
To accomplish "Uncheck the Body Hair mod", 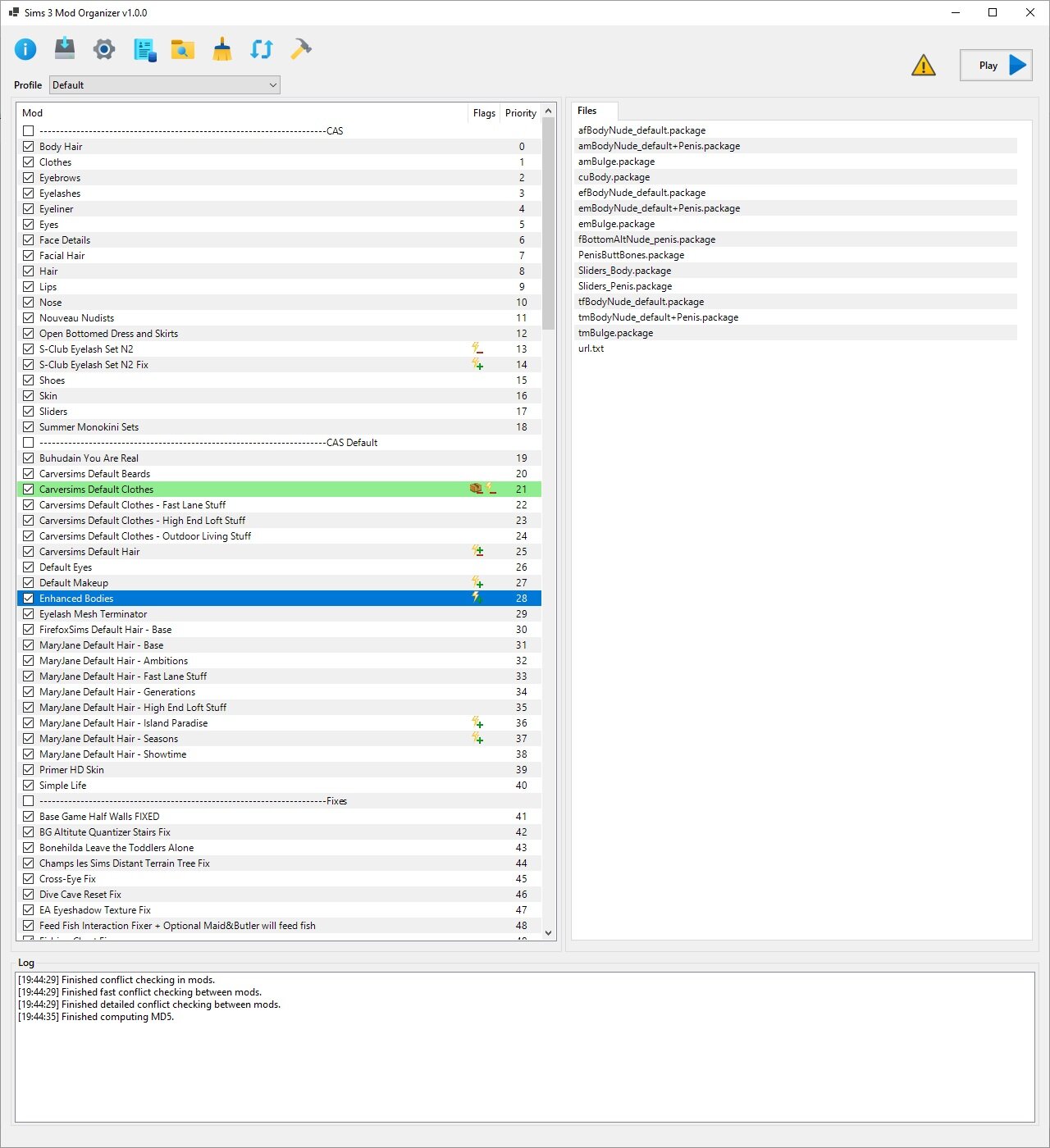I will click(x=29, y=146).
